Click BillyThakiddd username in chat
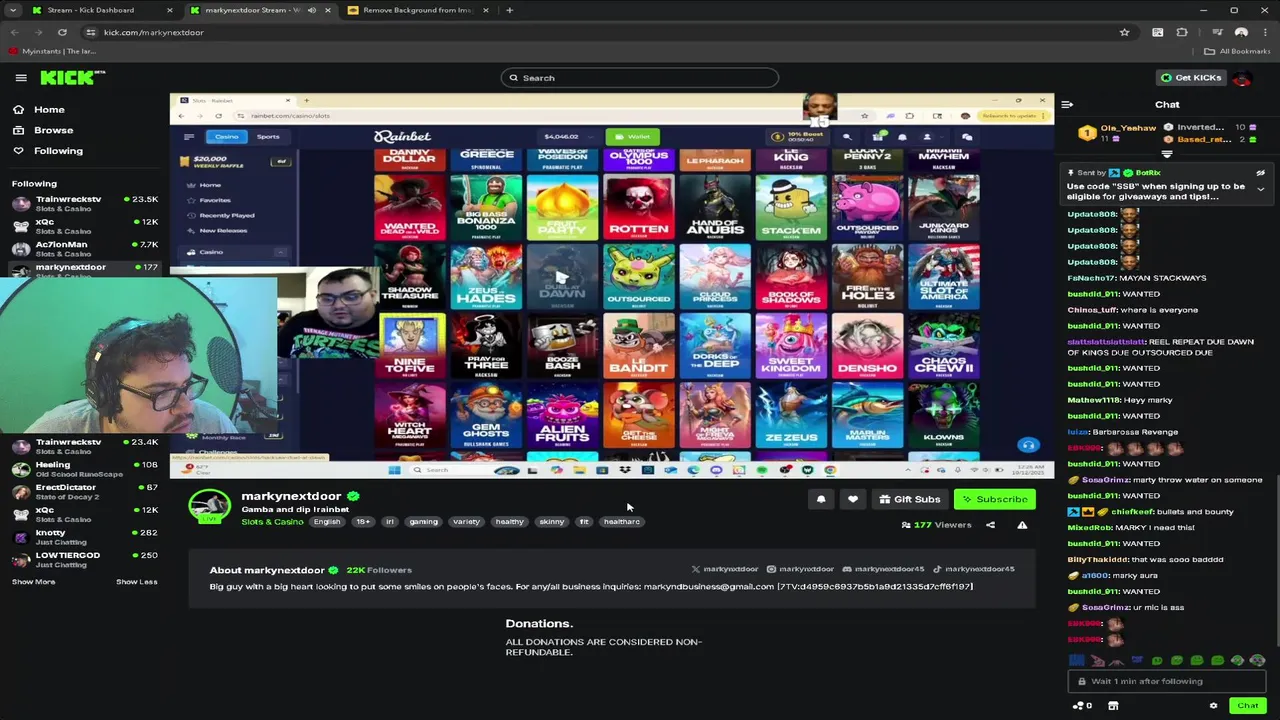This screenshot has height=720, width=1280. tap(1097, 560)
